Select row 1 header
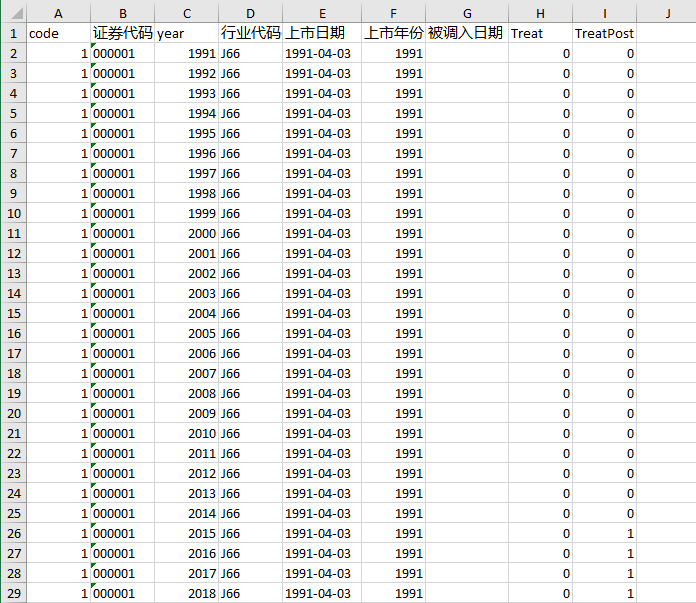The width and height of the screenshot is (696, 603). click(x=13, y=33)
